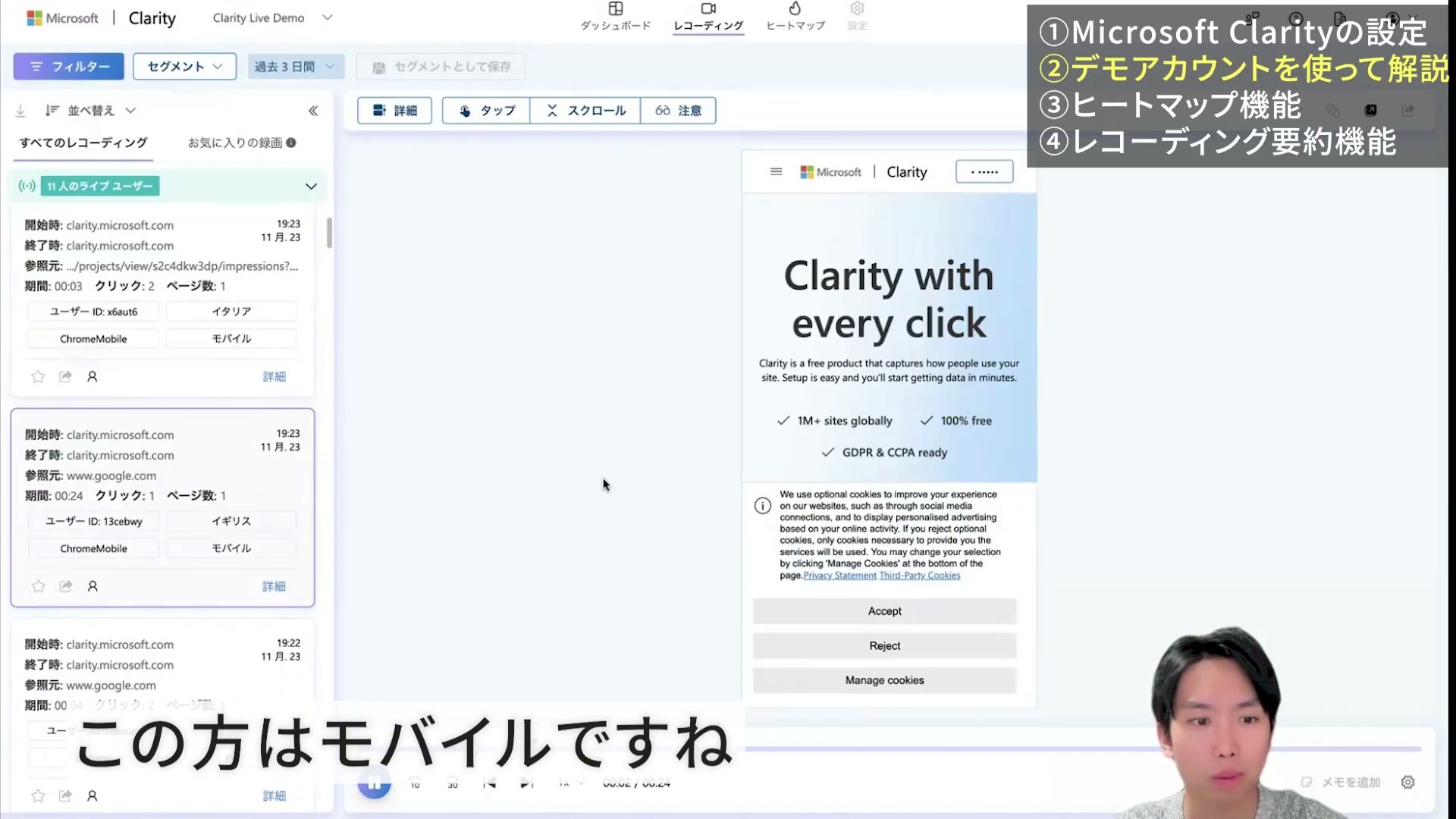This screenshot has width=1456, height=819.
Task: Favorite the 19:22 recording at bottom
Action: (x=38, y=796)
